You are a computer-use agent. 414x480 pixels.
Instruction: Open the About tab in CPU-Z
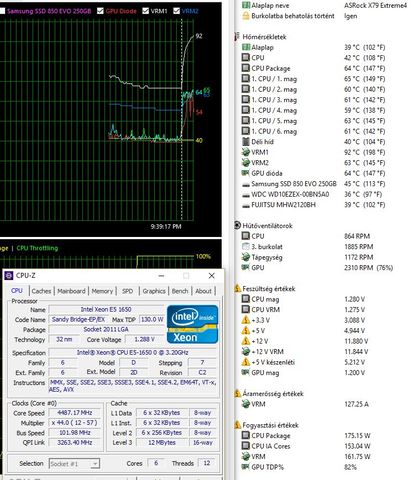[x=203, y=291]
